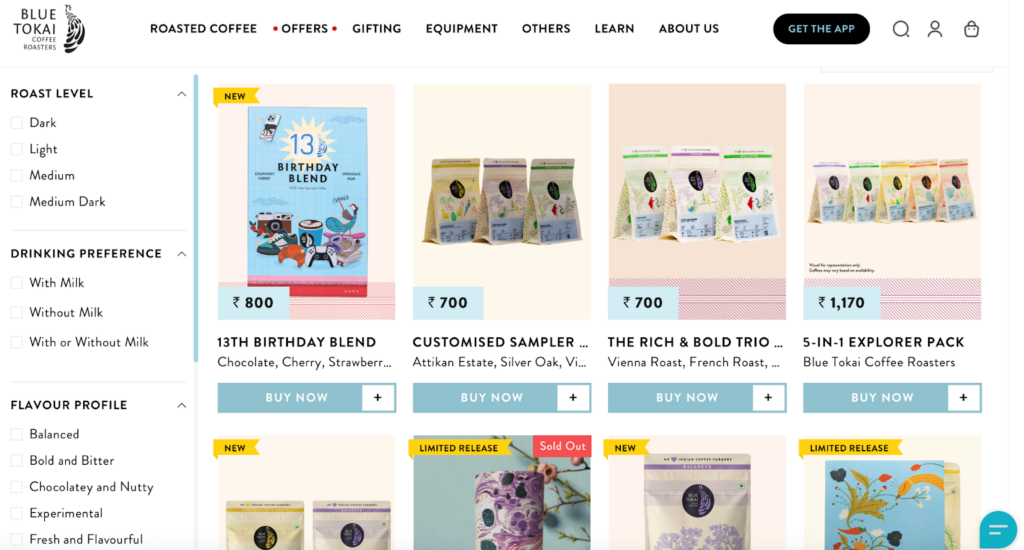
Task: Collapse the Roast Level filter section
Action: 182,94
